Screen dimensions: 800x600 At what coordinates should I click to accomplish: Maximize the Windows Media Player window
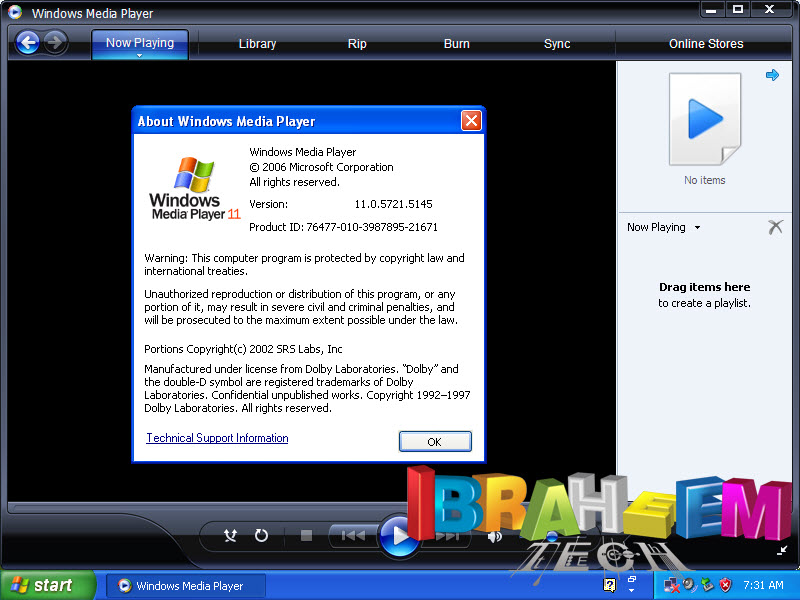[738, 10]
